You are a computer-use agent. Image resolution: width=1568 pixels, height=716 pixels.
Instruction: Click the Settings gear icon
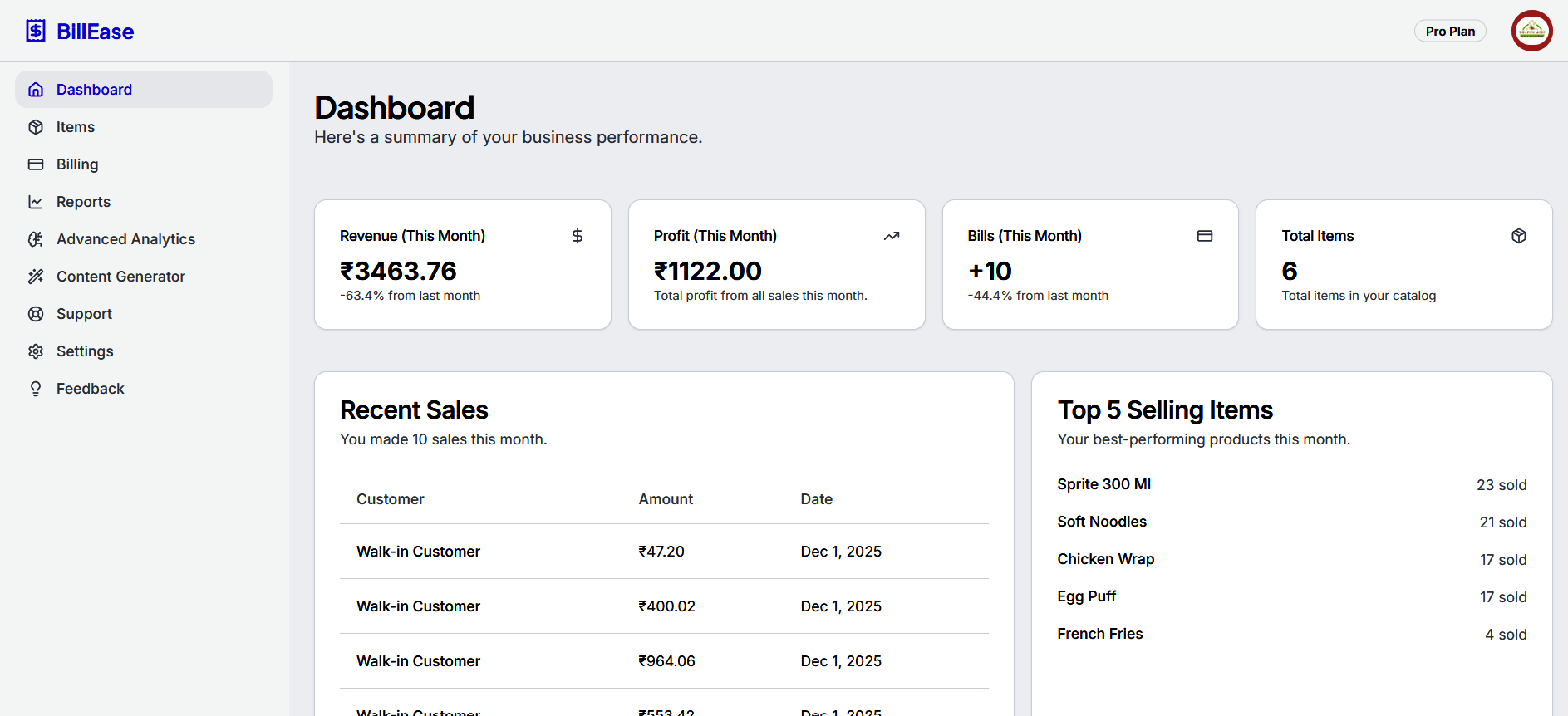[36, 351]
